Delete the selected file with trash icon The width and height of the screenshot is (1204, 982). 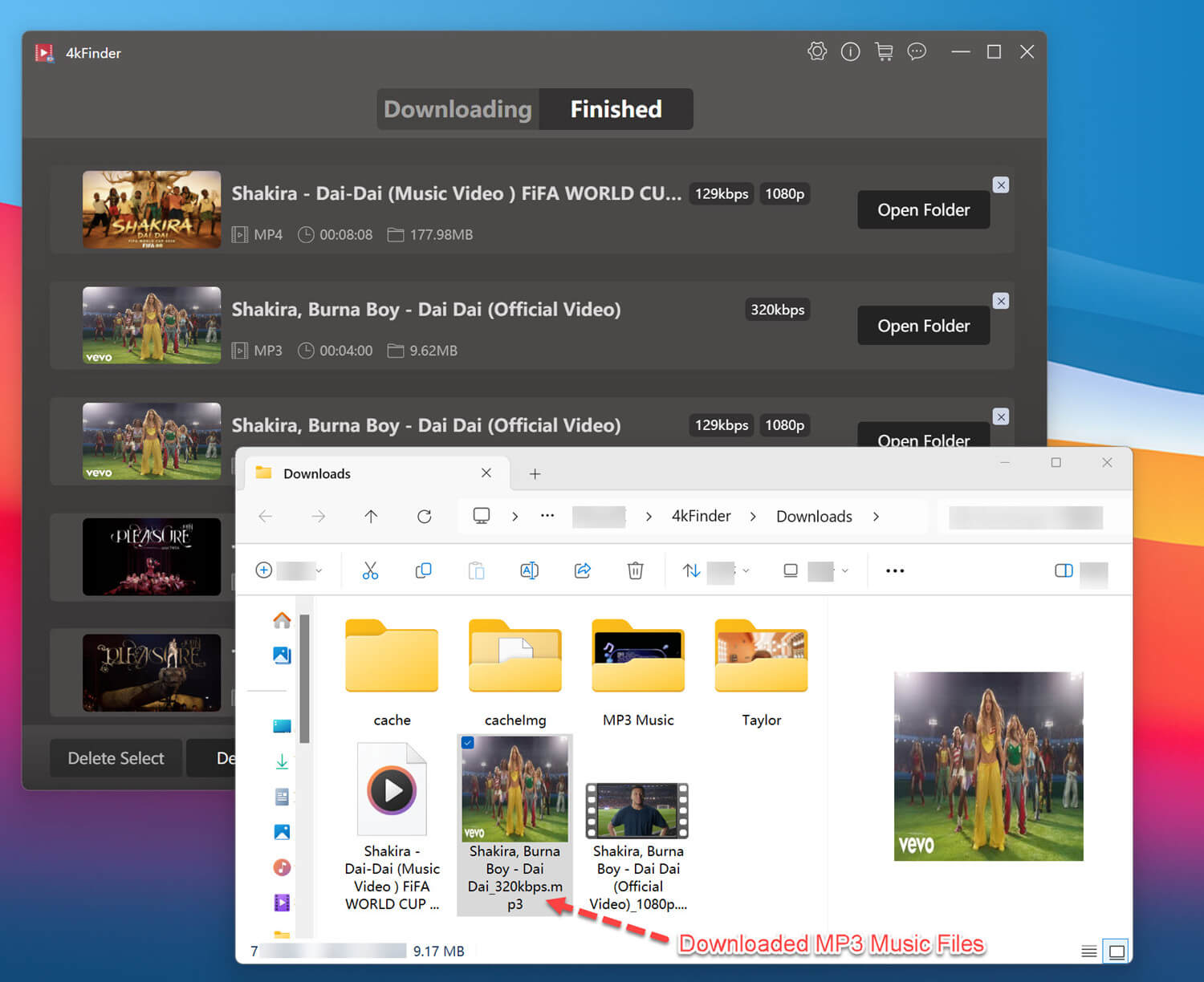pos(636,570)
